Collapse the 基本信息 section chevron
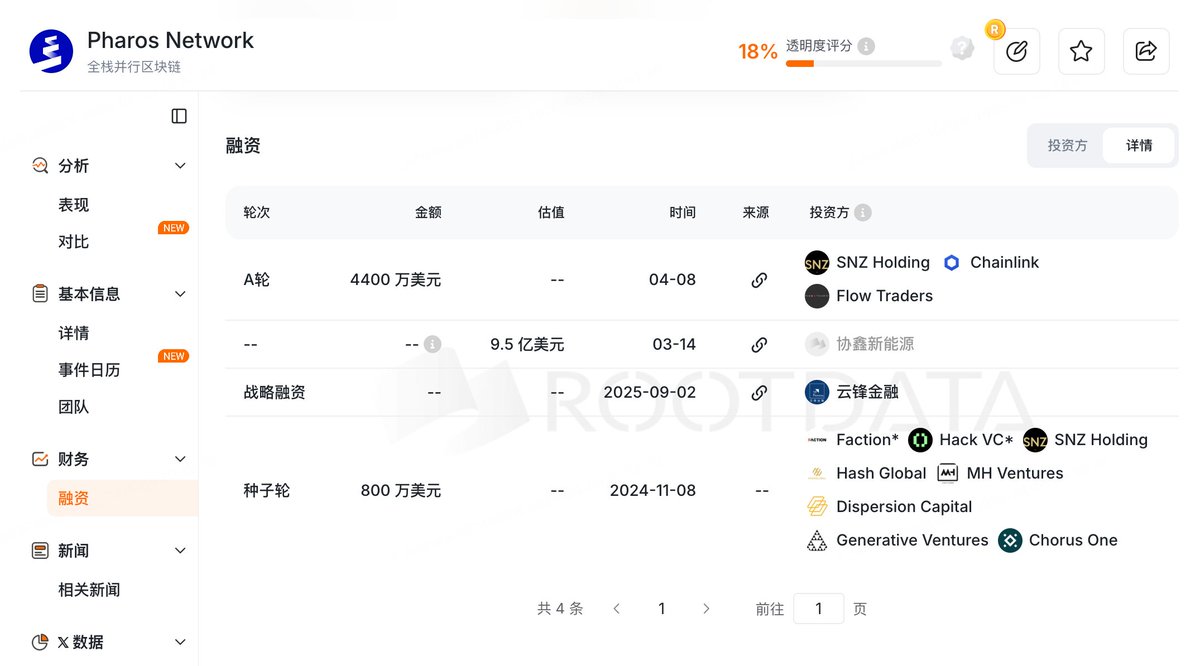 pos(180,294)
